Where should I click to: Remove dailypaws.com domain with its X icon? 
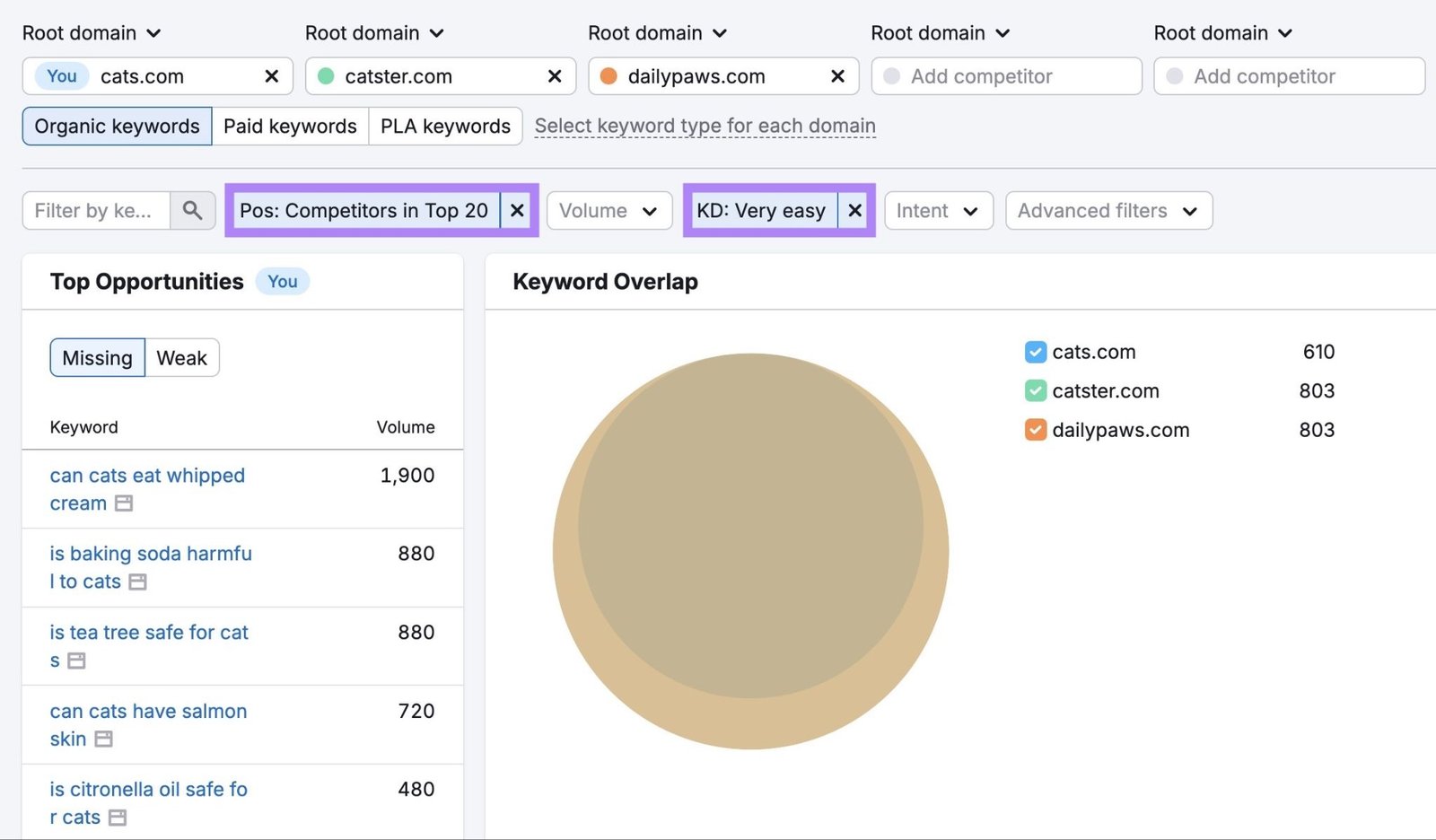[837, 76]
